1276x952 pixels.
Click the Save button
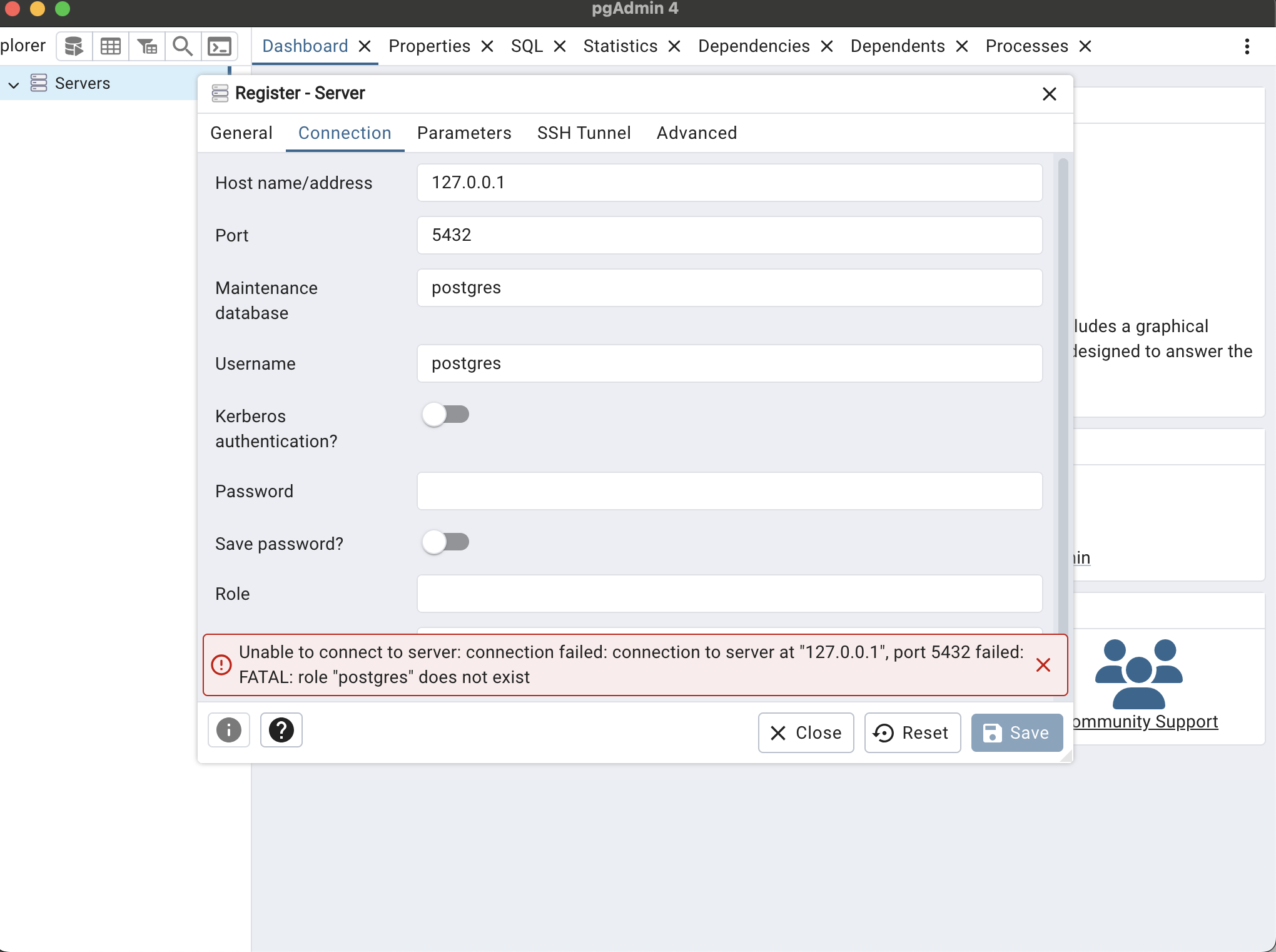1017,733
